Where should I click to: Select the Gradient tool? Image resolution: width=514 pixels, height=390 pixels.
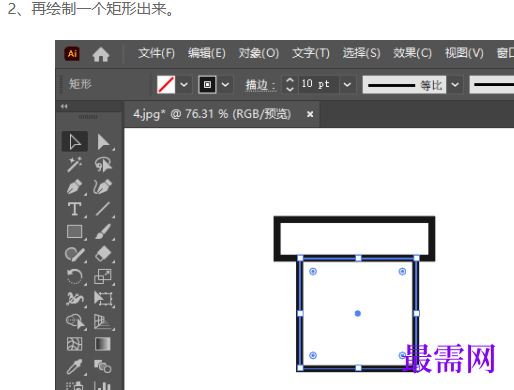tap(103, 344)
